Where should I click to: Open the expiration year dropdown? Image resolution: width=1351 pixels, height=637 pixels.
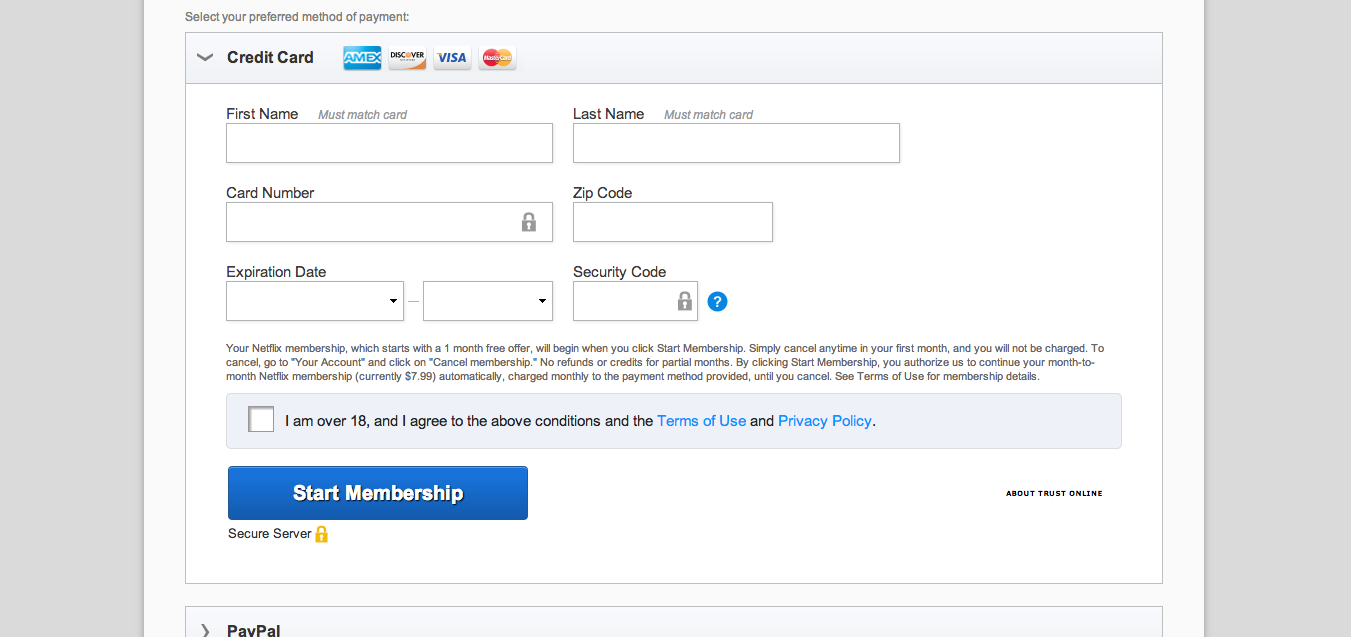[488, 301]
